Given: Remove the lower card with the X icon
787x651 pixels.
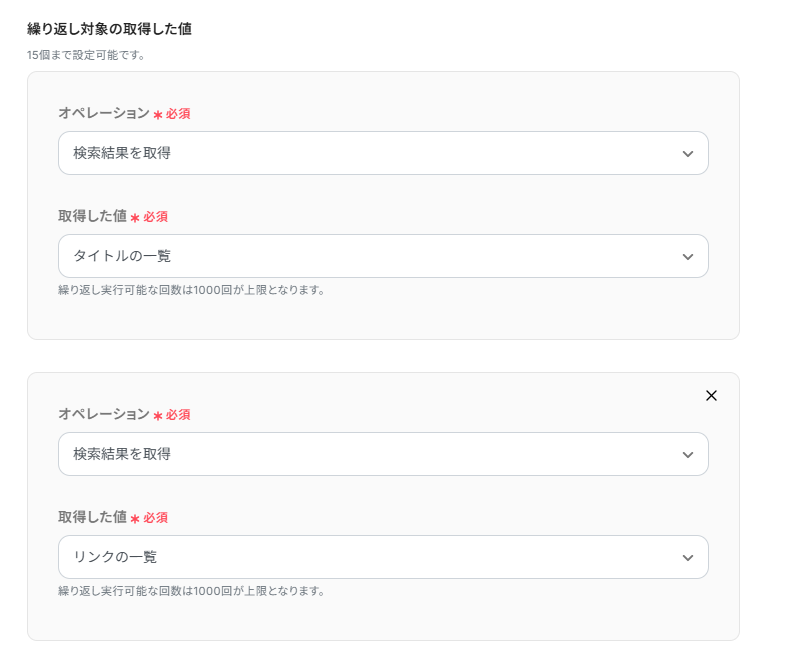Looking at the screenshot, I should tap(711, 395).
